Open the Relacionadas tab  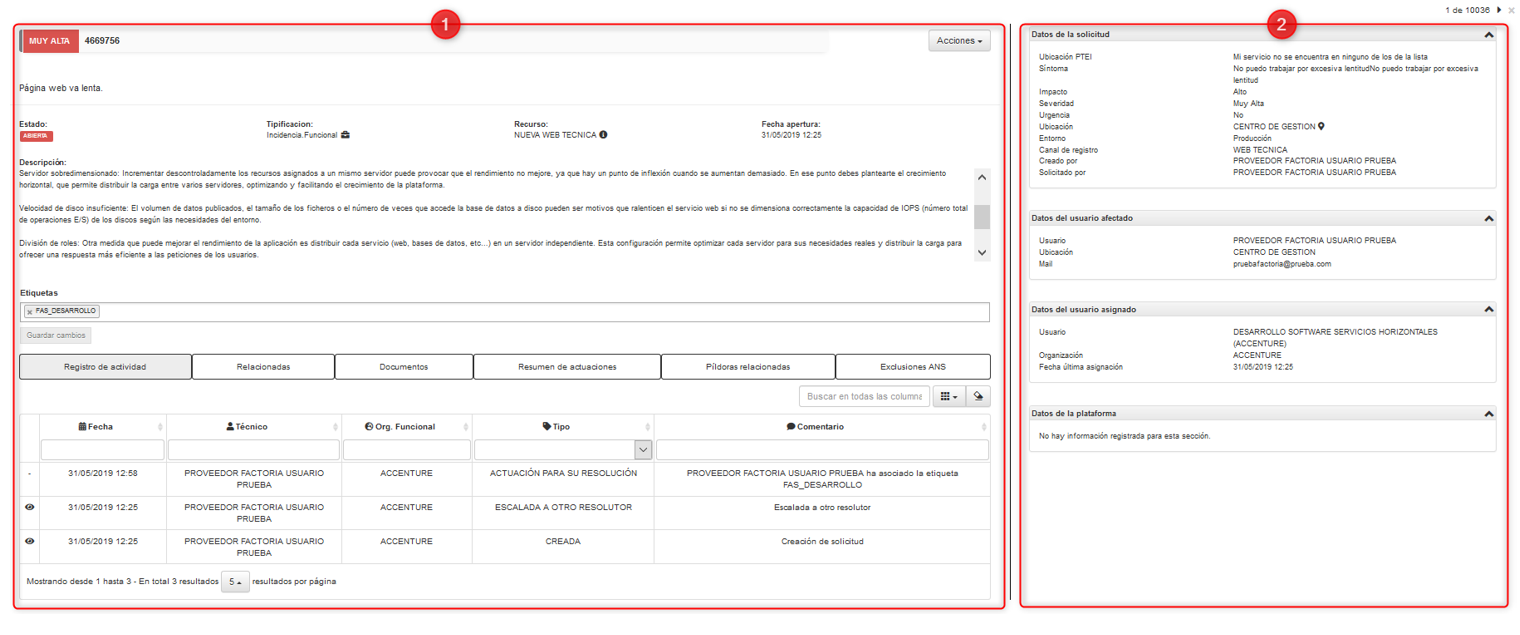point(263,367)
